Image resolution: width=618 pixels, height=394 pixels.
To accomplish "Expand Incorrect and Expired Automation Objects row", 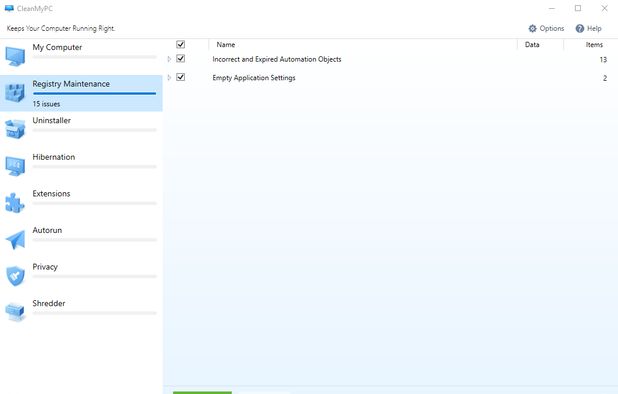I will pos(169,59).
